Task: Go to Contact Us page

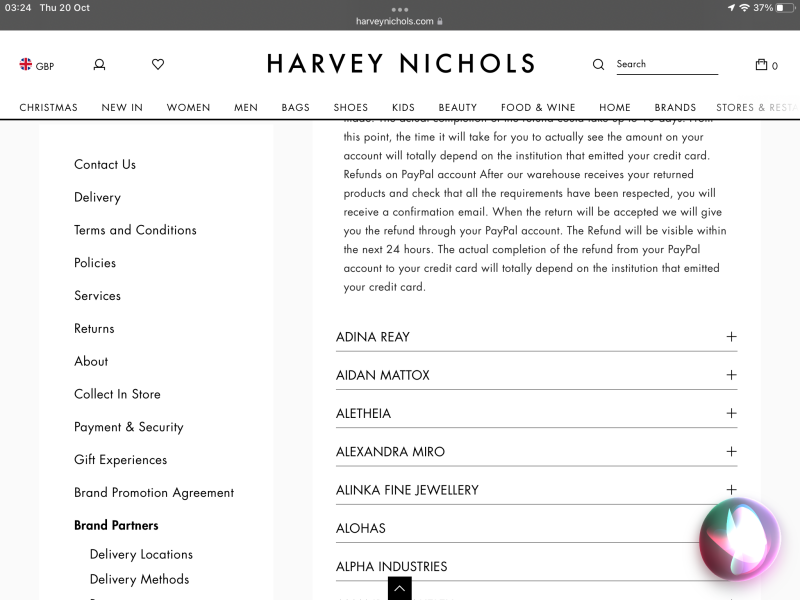Action: (105, 164)
